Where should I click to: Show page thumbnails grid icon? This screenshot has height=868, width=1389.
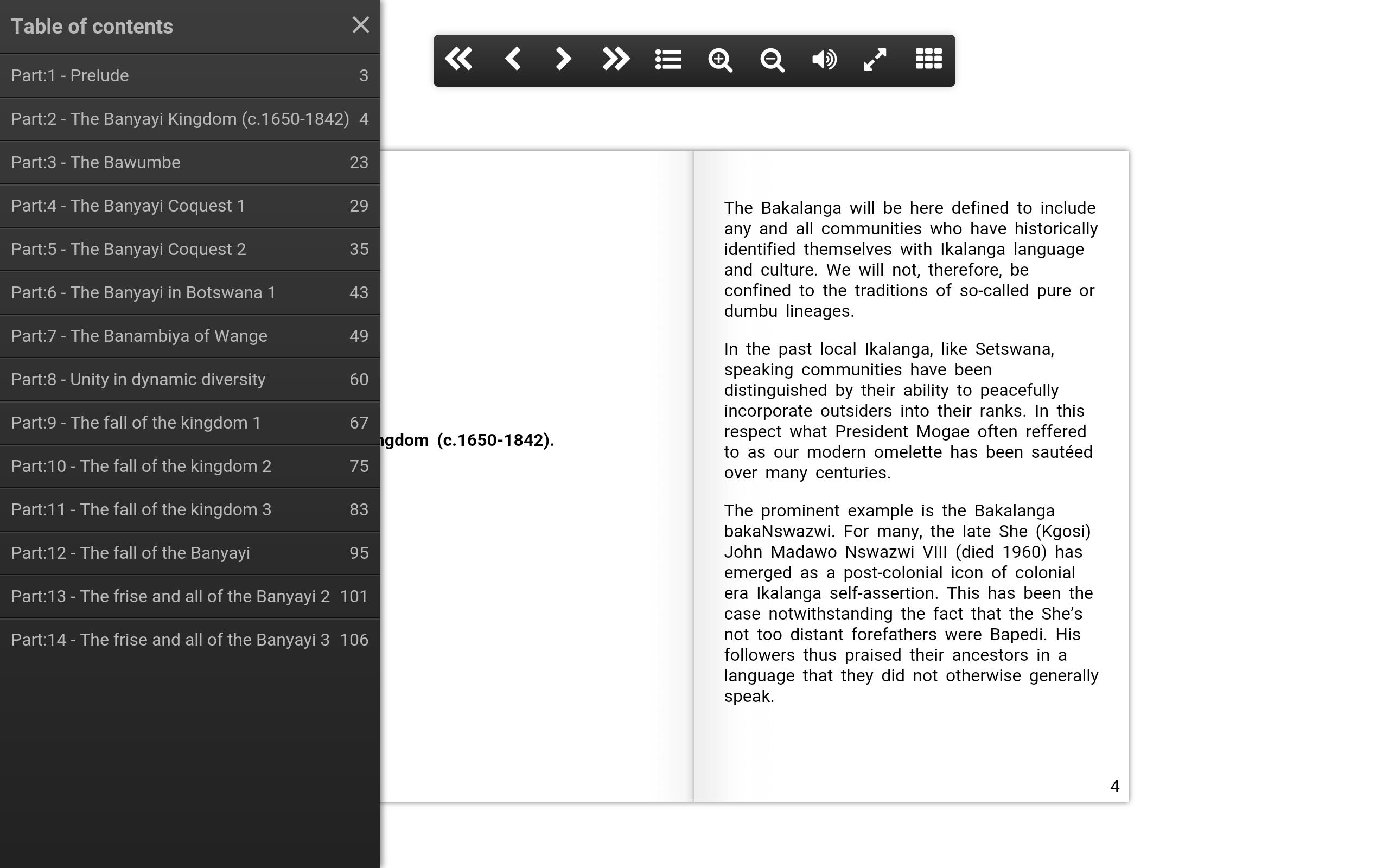(928, 59)
